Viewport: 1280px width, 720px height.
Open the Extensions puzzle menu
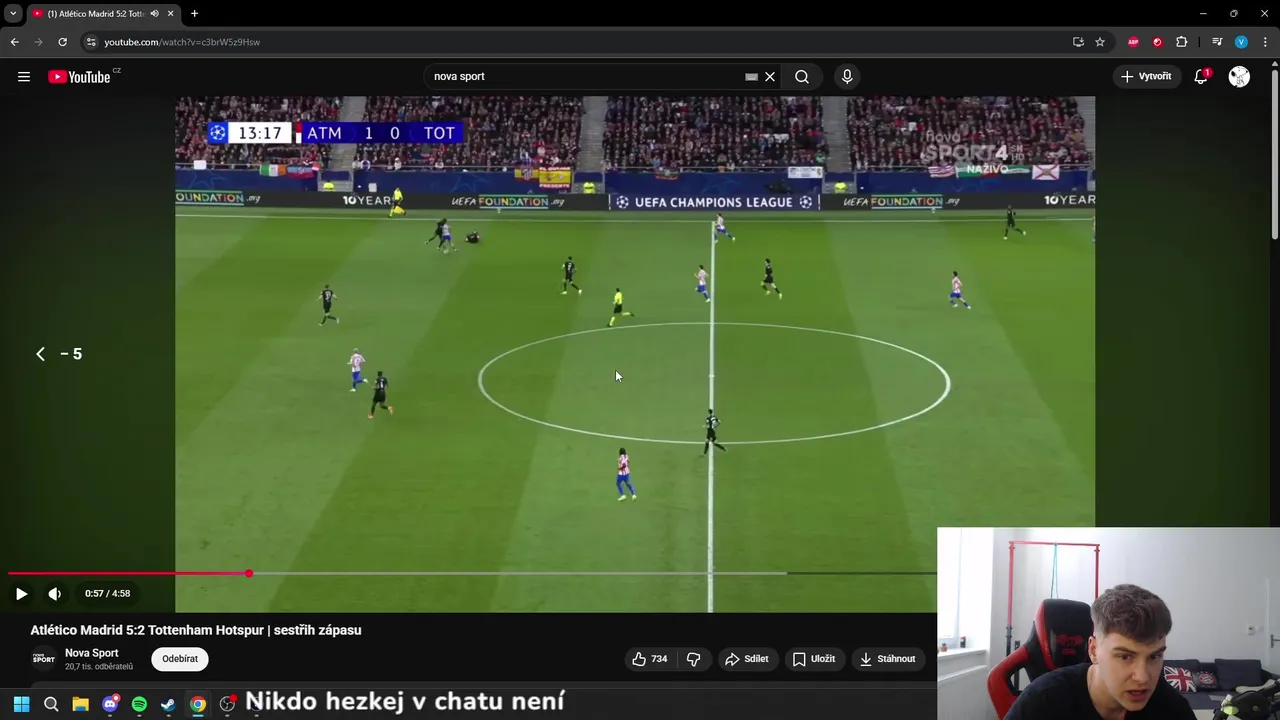tap(1181, 42)
